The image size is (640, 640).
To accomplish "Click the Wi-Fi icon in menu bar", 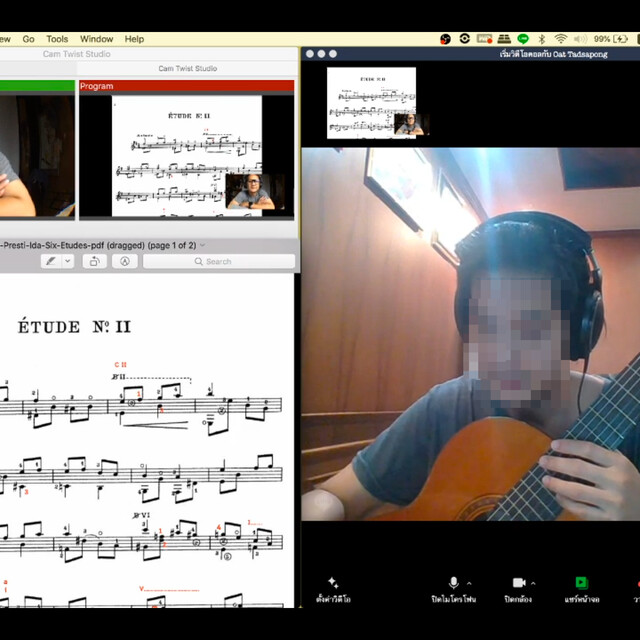I will pyautogui.click(x=561, y=39).
